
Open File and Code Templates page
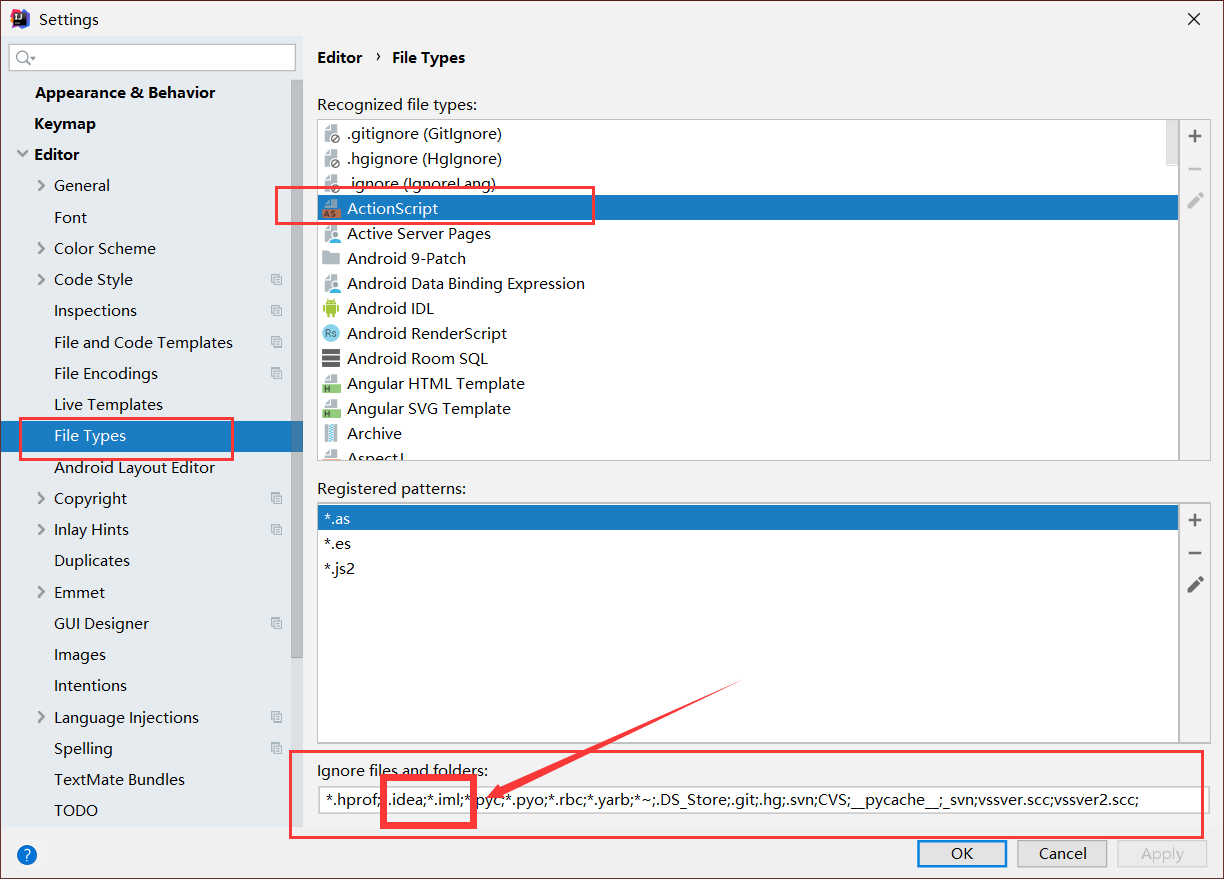point(143,343)
